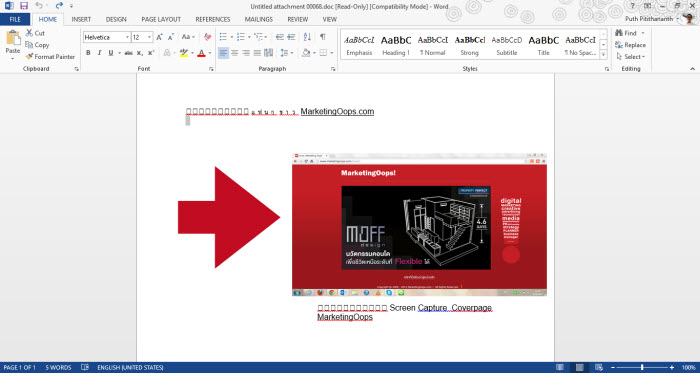Toggle show paragraph marks
Screen dimensions: 700x373
322,37
